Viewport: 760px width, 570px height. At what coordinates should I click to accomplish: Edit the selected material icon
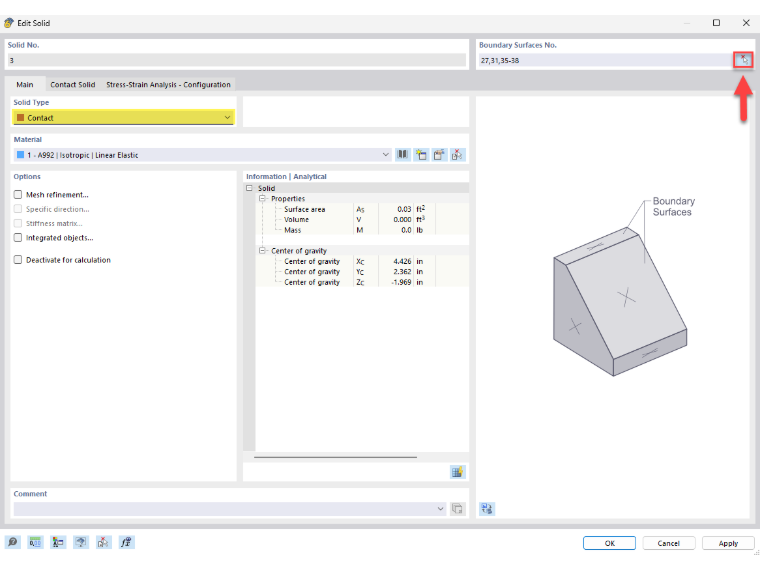coord(439,155)
